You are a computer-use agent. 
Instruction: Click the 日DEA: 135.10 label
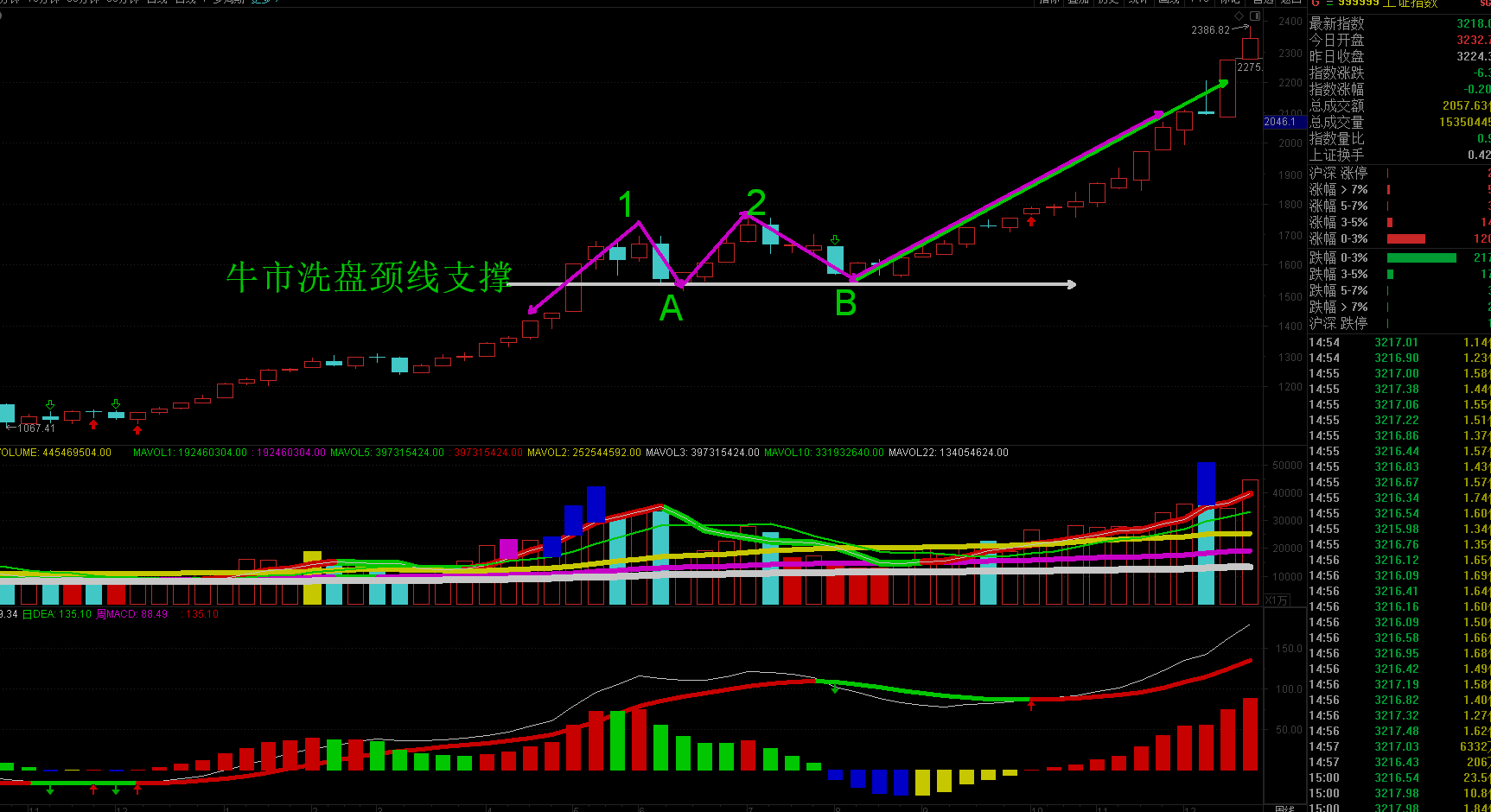click(57, 614)
